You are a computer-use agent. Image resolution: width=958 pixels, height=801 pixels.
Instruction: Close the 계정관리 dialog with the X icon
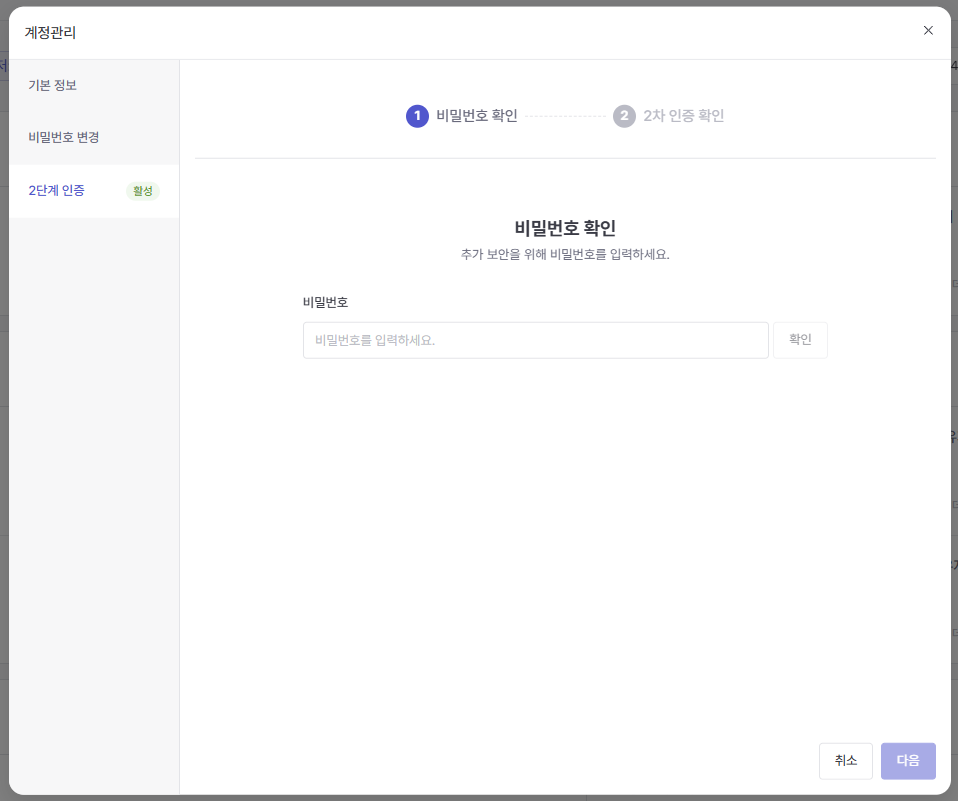click(928, 31)
